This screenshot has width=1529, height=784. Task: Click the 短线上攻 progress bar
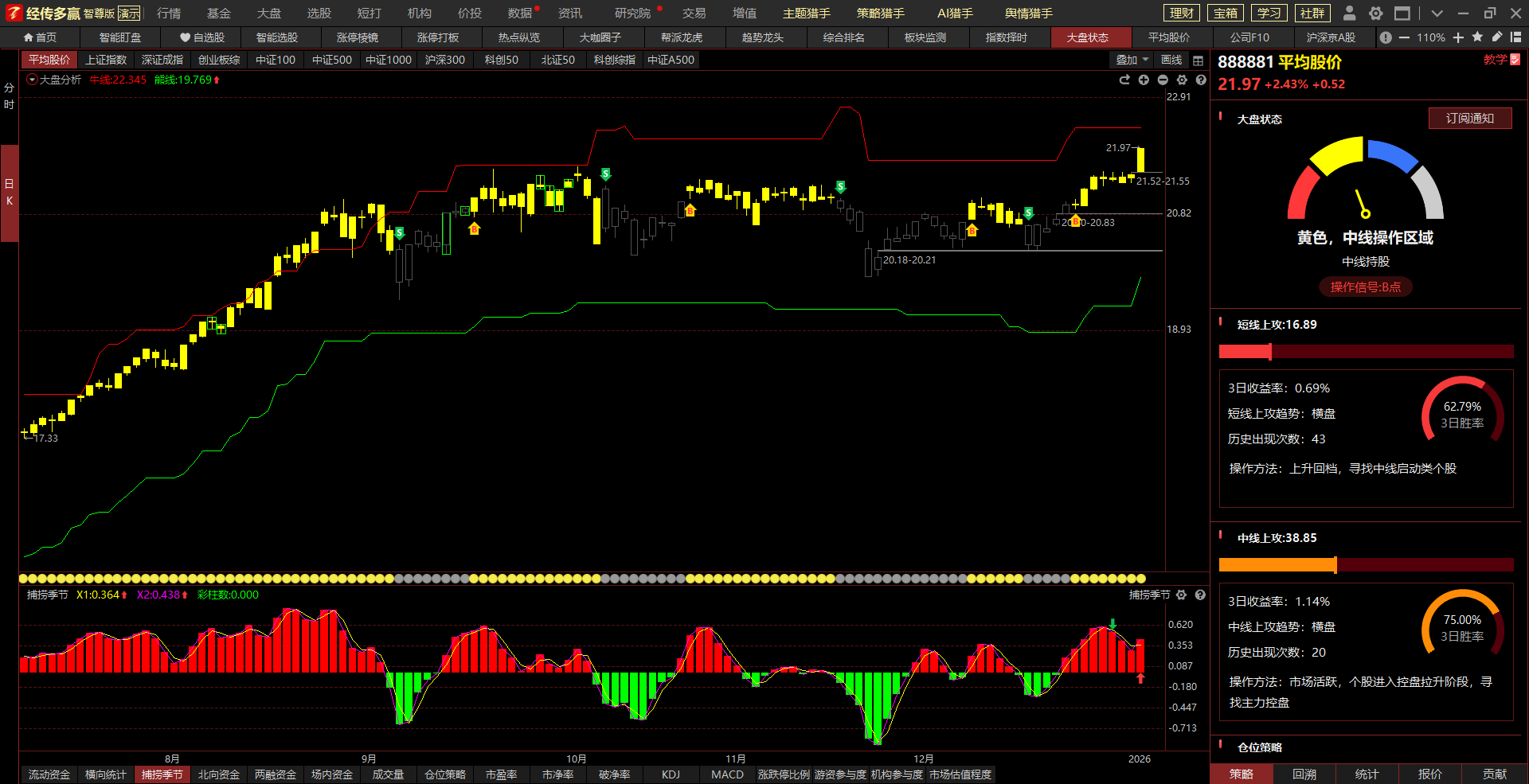(1366, 352)
